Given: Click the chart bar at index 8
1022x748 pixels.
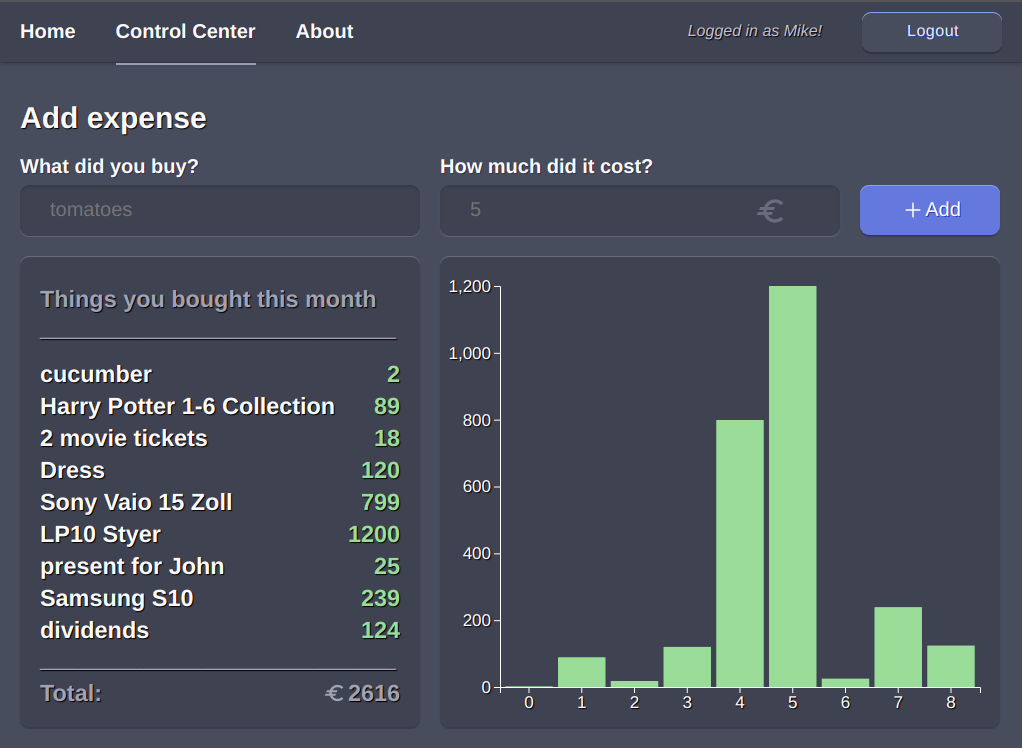Looking at the screenshot, I should click(950, 666).
